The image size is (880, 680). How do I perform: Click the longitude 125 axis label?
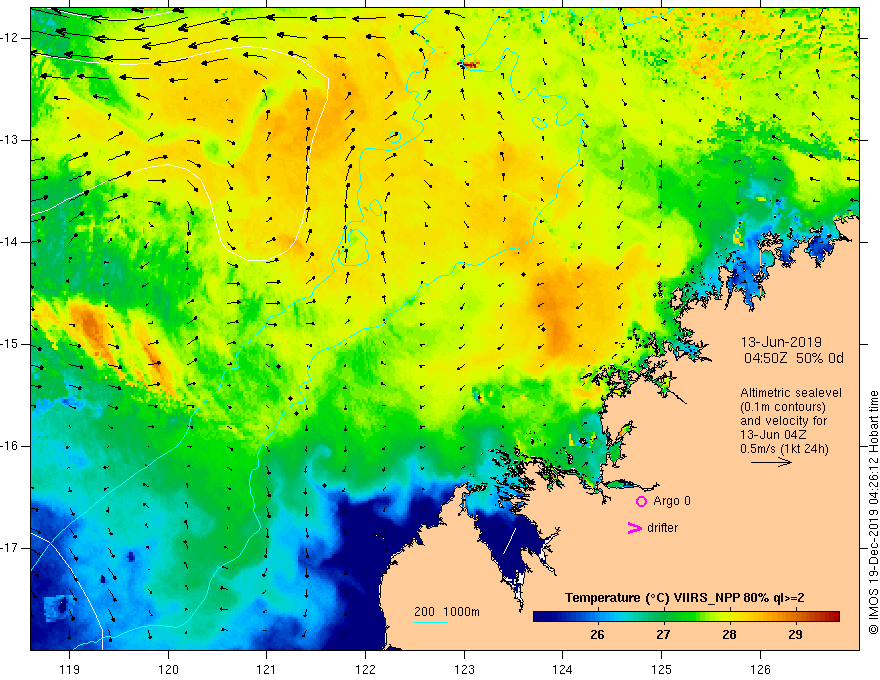coord(662,669)
